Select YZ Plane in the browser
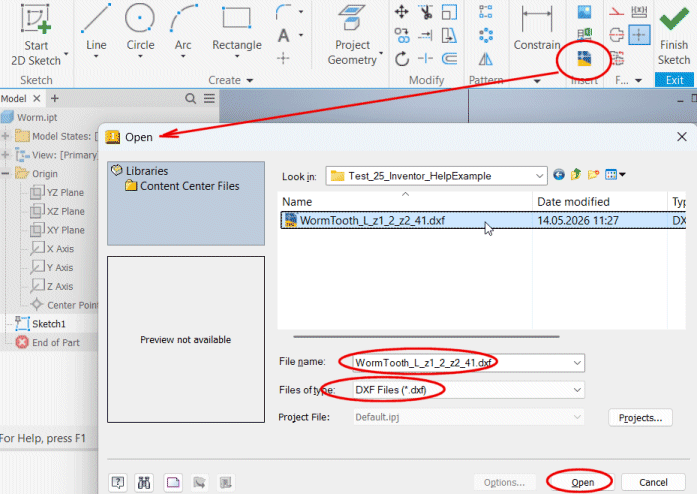The height and width of the screenshot is (494, 697). [x=57, y=193]
